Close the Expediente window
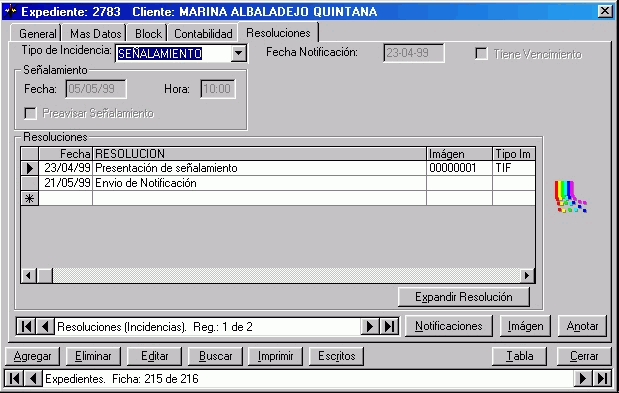This screenshot has width=619, height=393. tap(605, 11)
